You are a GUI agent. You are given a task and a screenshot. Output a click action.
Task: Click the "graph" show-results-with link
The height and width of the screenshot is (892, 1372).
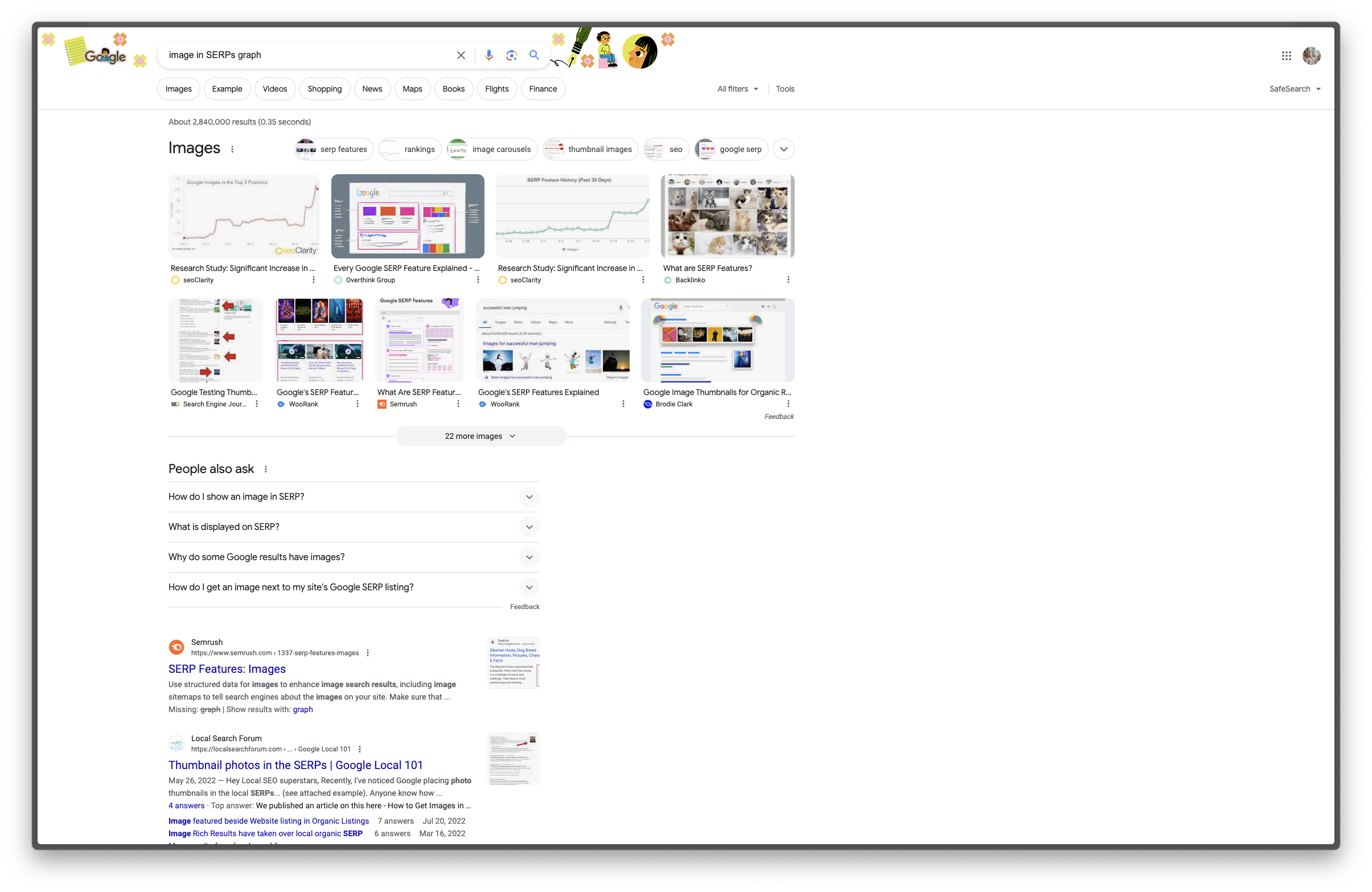303,710
